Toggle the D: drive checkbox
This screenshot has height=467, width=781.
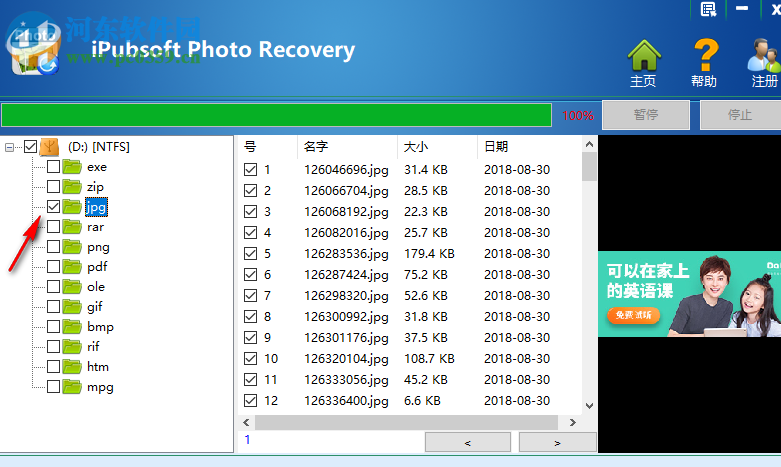coord(30,146)
